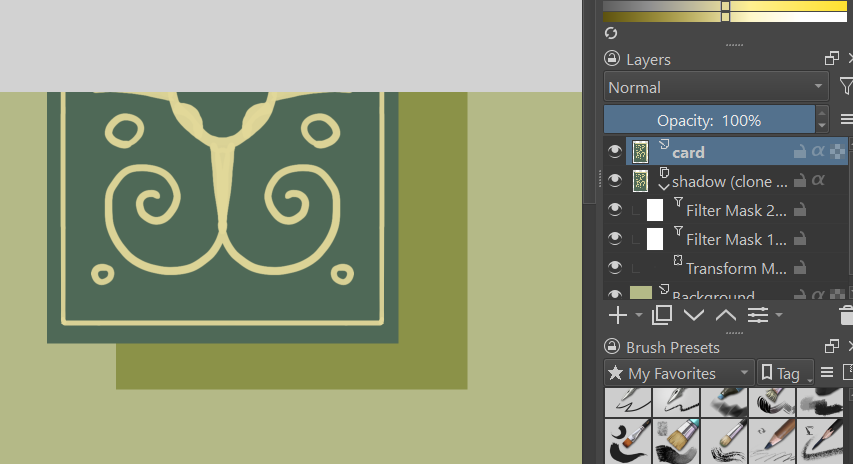Select the round dry bristle brush preset
The image size is (853, 464).
click(x=724, y=441)
